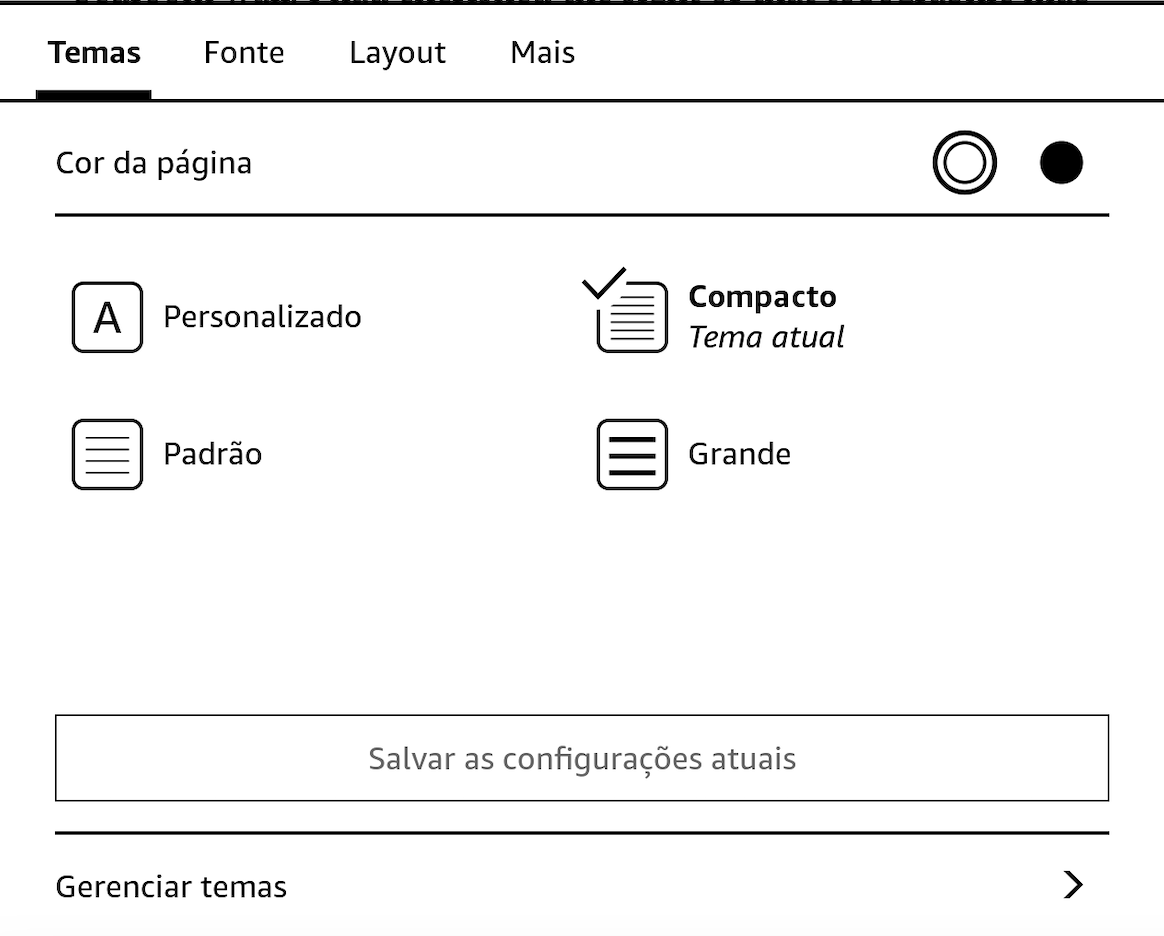The image size is (1164, 936).
Task: Click the Padrão theme icon
Action: click(107, 454)
